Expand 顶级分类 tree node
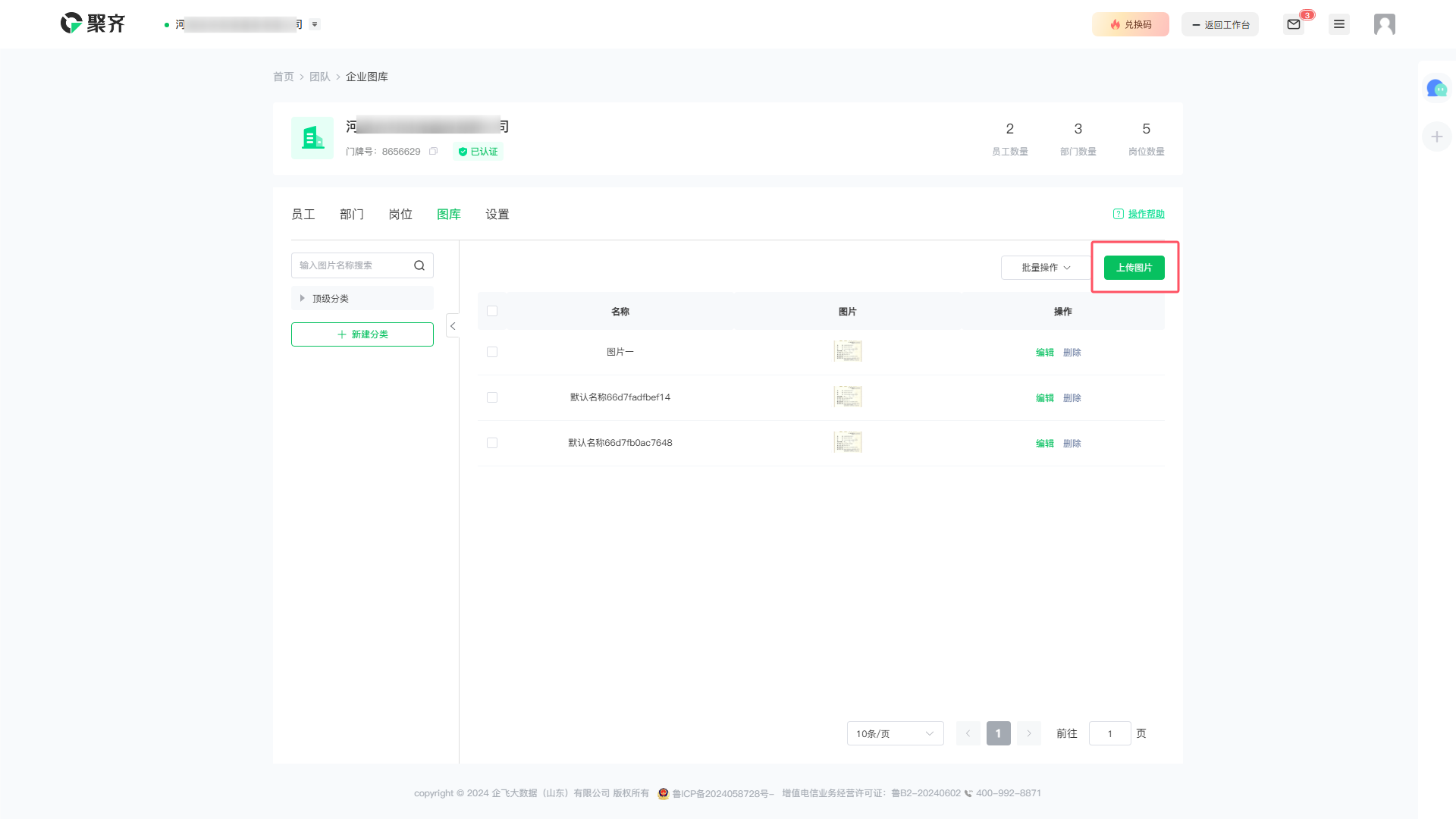The height and width of the screenshot is (819, 1456). click(302, 298)
